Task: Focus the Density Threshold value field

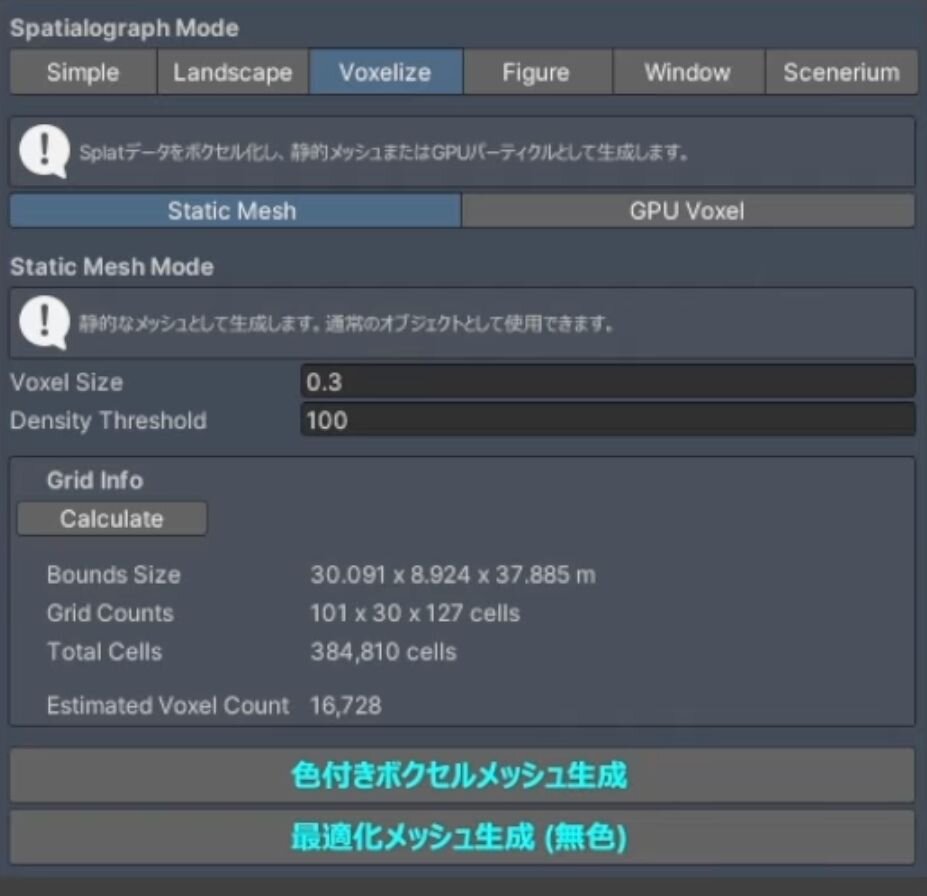Action: click(x=607, y=421)
